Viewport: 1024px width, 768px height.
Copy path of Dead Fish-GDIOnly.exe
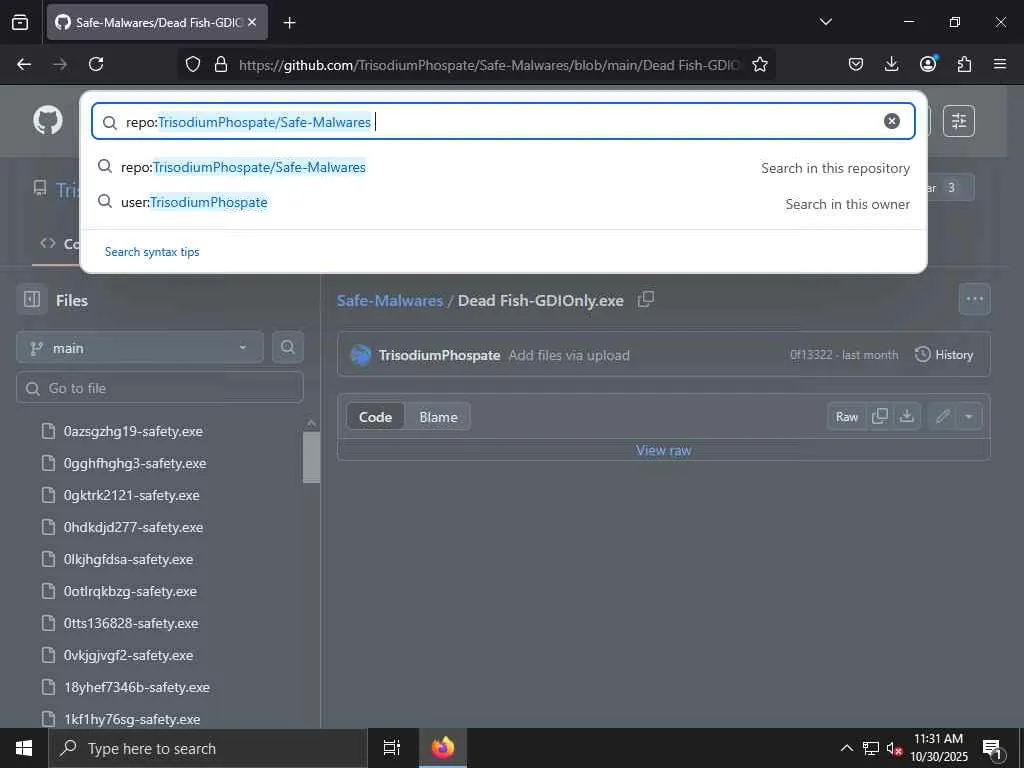[x=646, y=299]
